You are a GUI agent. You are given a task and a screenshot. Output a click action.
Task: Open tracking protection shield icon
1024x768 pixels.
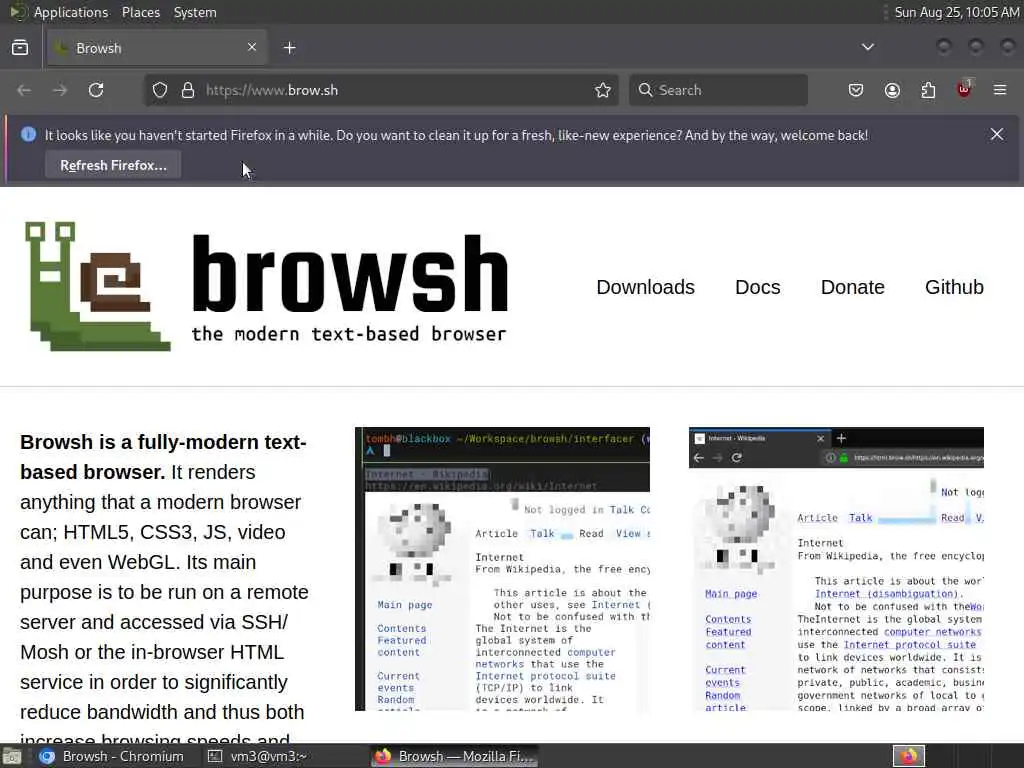(x=160, y=90)
